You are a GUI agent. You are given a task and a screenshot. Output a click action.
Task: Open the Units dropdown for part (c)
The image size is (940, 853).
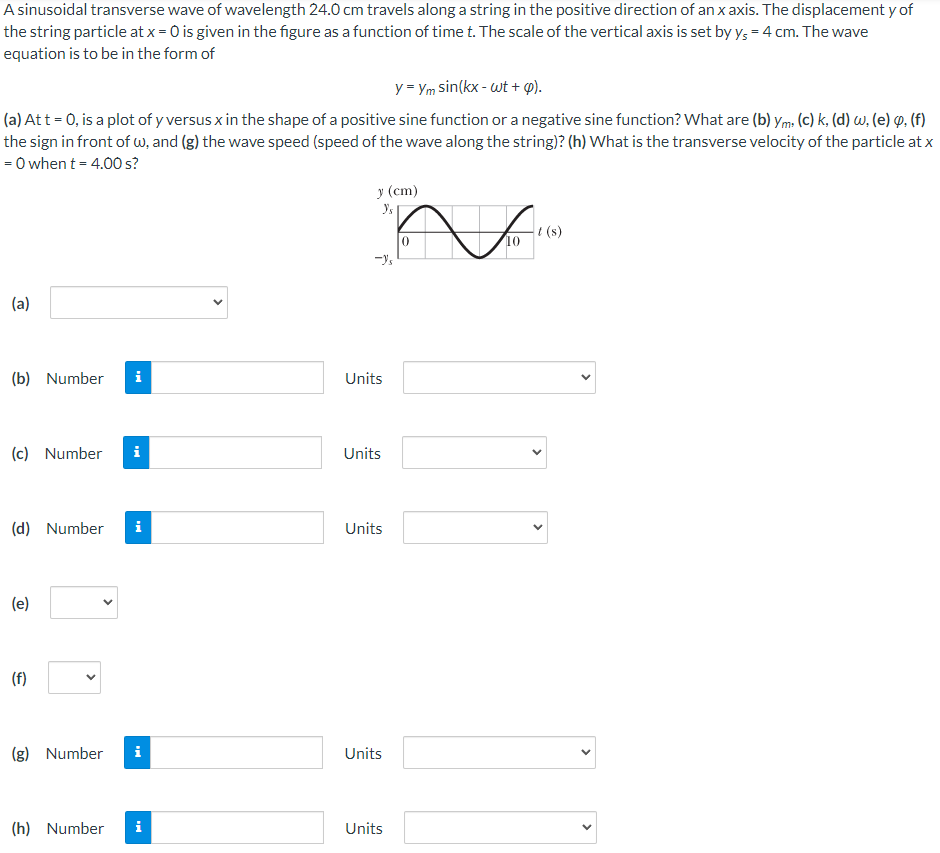[473, 452]
